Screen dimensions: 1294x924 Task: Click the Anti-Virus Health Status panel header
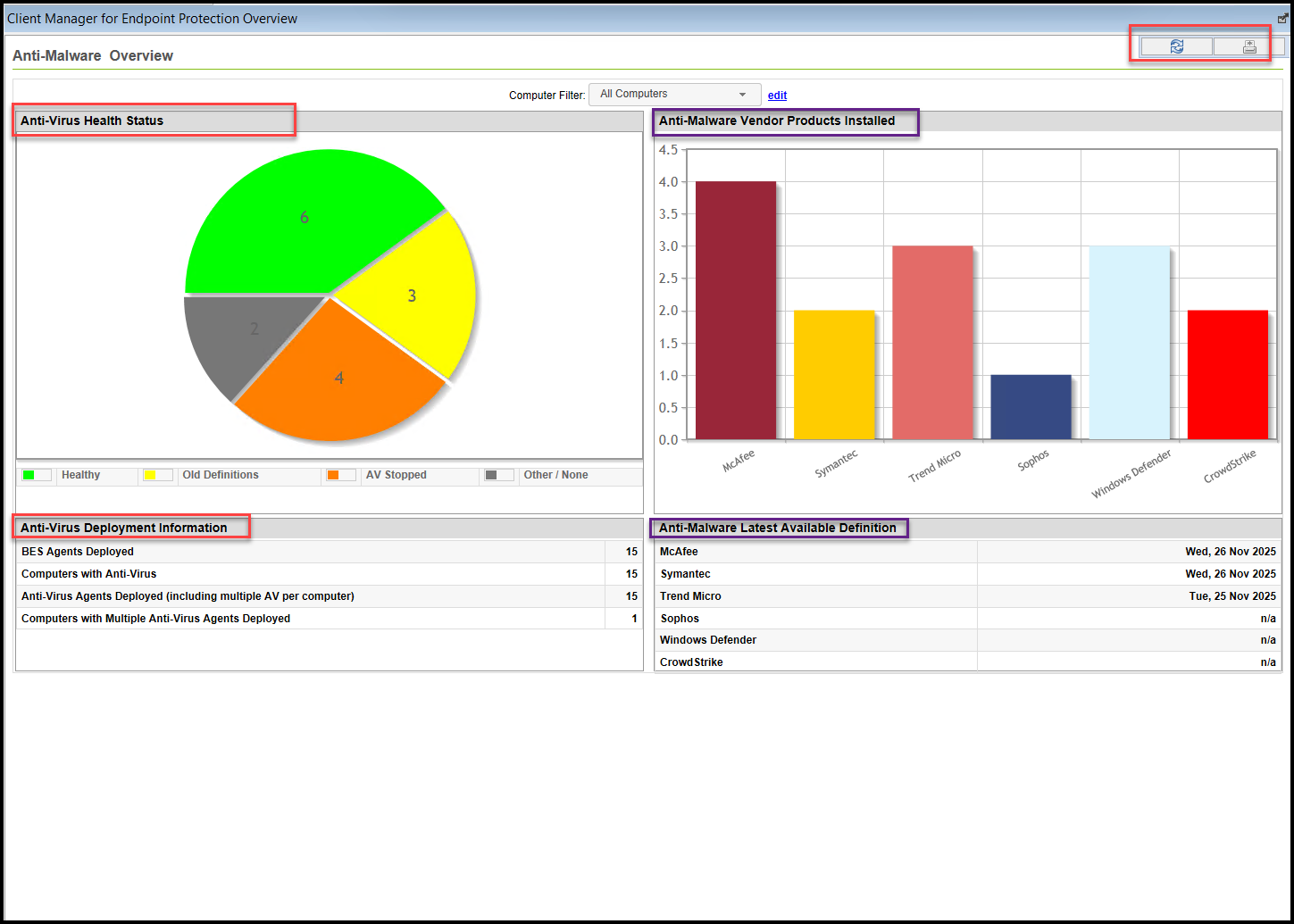click(x=92, y=120)
